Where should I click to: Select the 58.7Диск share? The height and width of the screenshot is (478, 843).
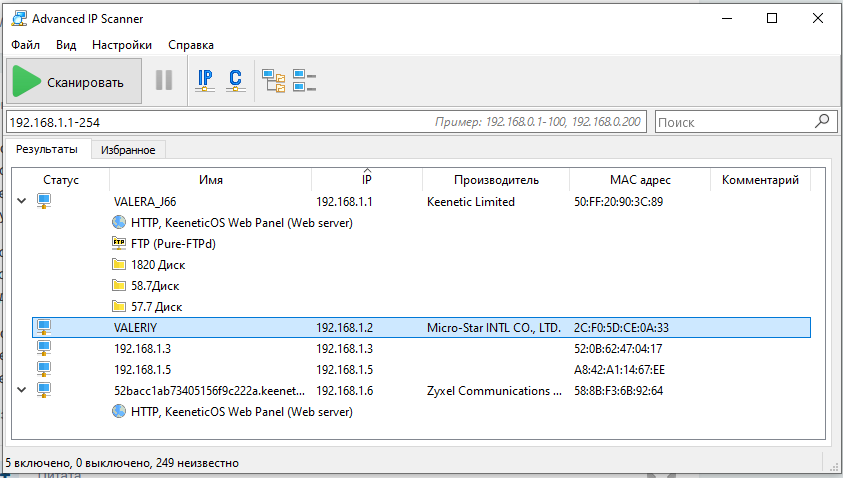pos(155,286)
